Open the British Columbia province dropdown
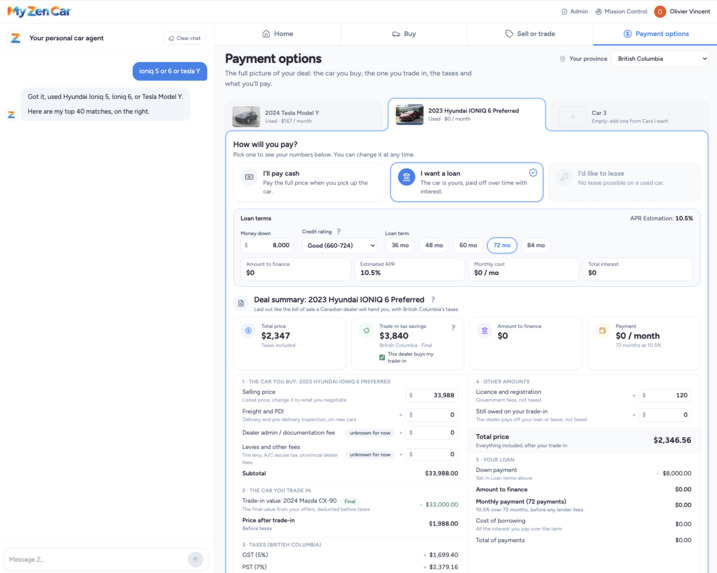Viewport: 717px width, 573px height. pyautogui.click(x=660, y=59)
